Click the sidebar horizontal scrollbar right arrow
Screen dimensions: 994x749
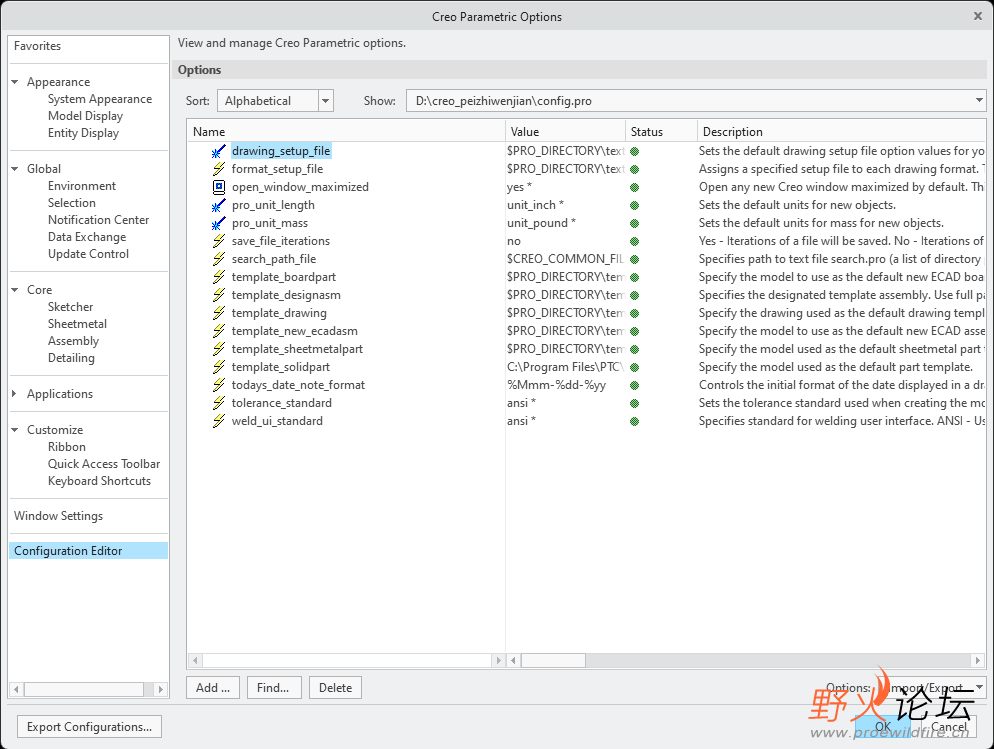click(160, 689)
